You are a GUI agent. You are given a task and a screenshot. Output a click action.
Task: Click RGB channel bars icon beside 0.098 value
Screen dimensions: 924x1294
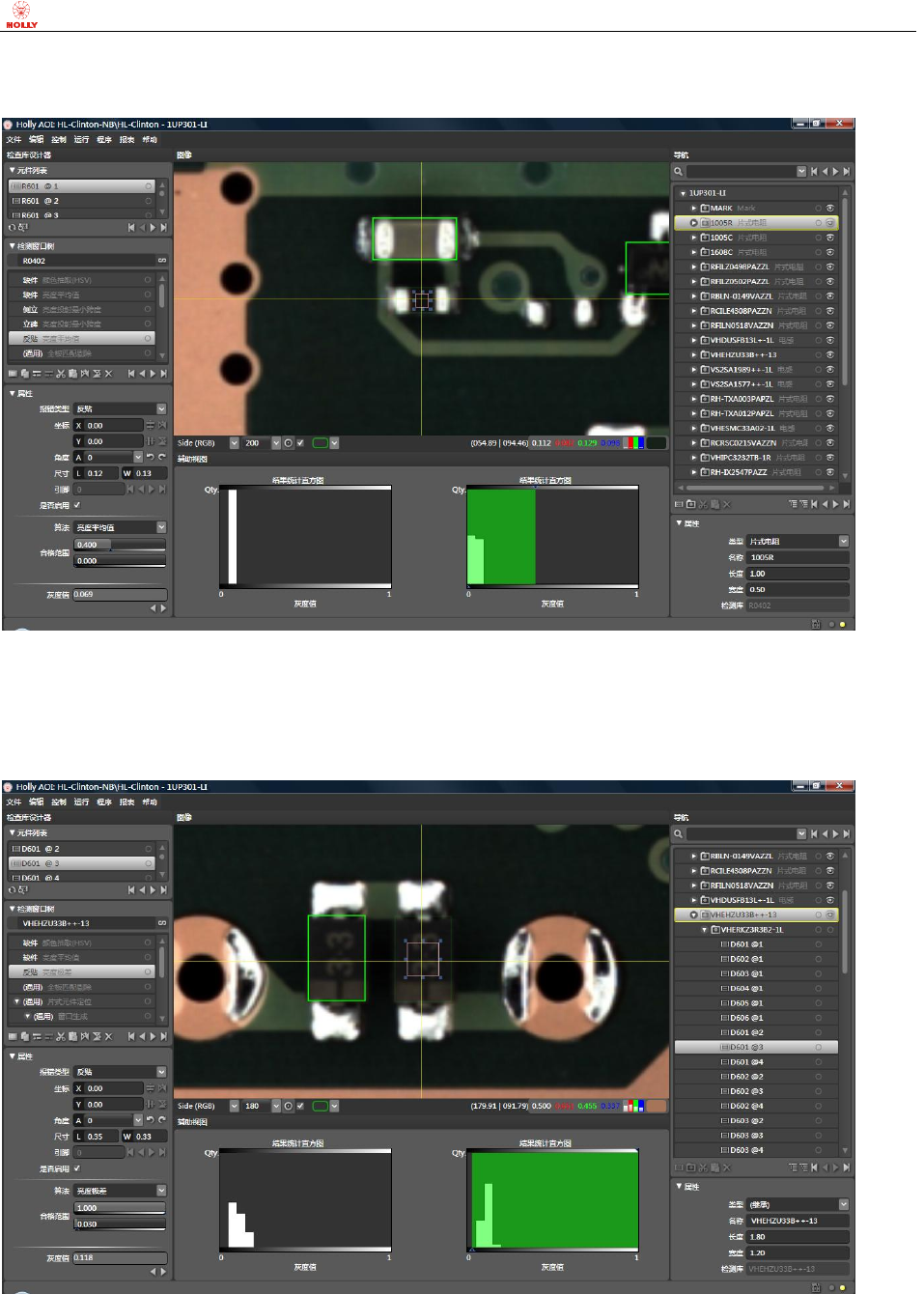(633, 443)
